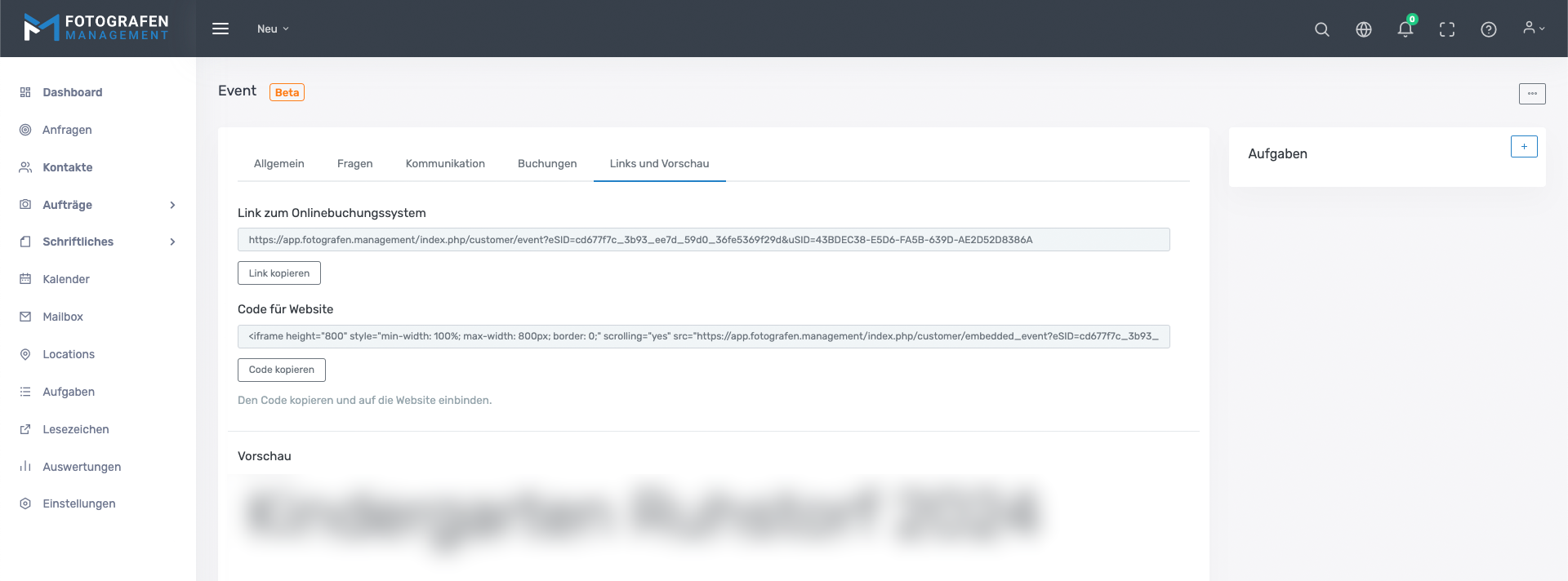
Task: Click the Fotografen Management logo
Action: [x=96, y=28]
